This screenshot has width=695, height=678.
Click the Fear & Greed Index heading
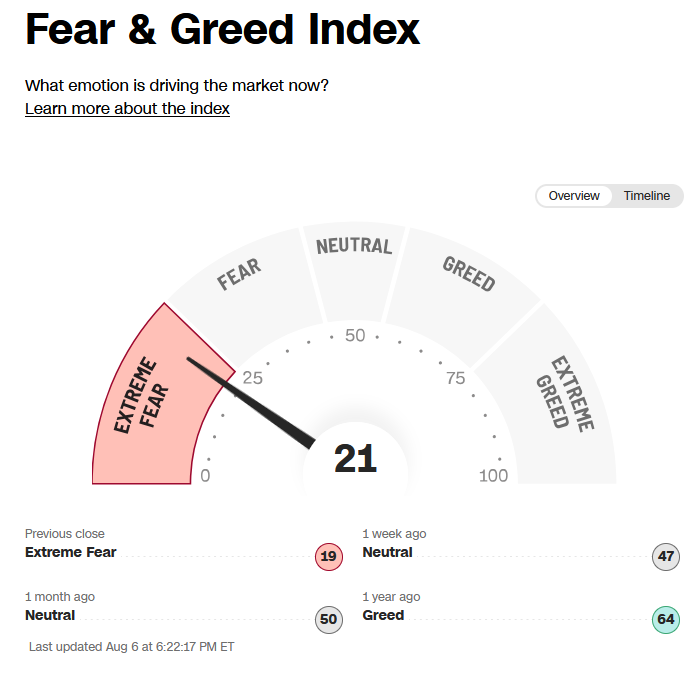point(223,29)
